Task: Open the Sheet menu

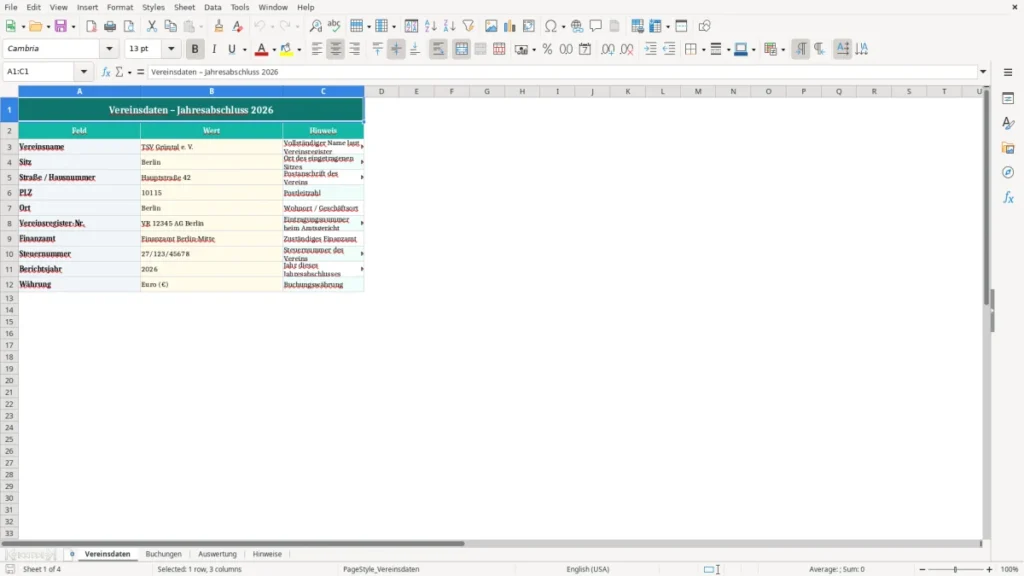Action: [184, 7]
